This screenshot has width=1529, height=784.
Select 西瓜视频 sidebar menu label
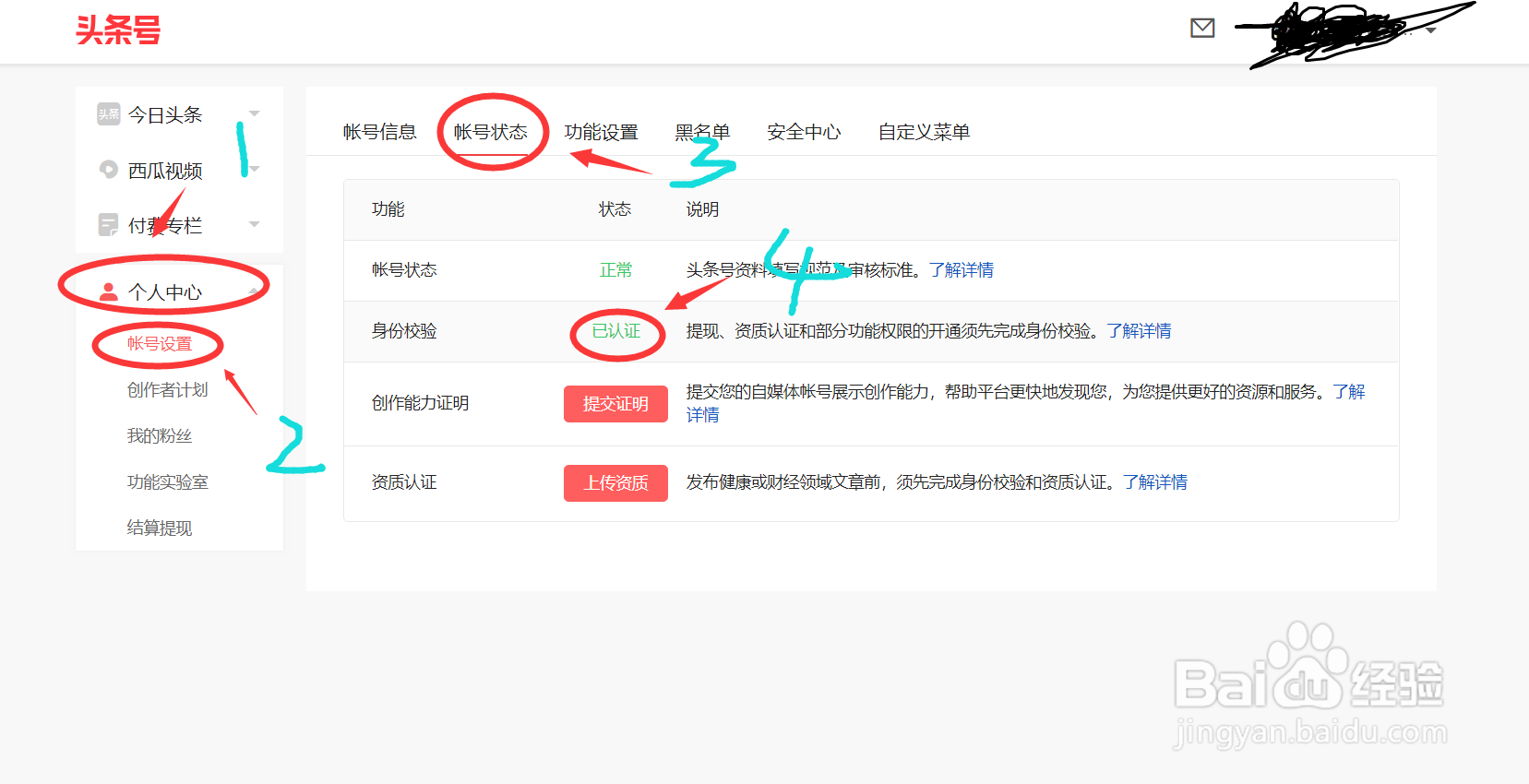[165, 171]
